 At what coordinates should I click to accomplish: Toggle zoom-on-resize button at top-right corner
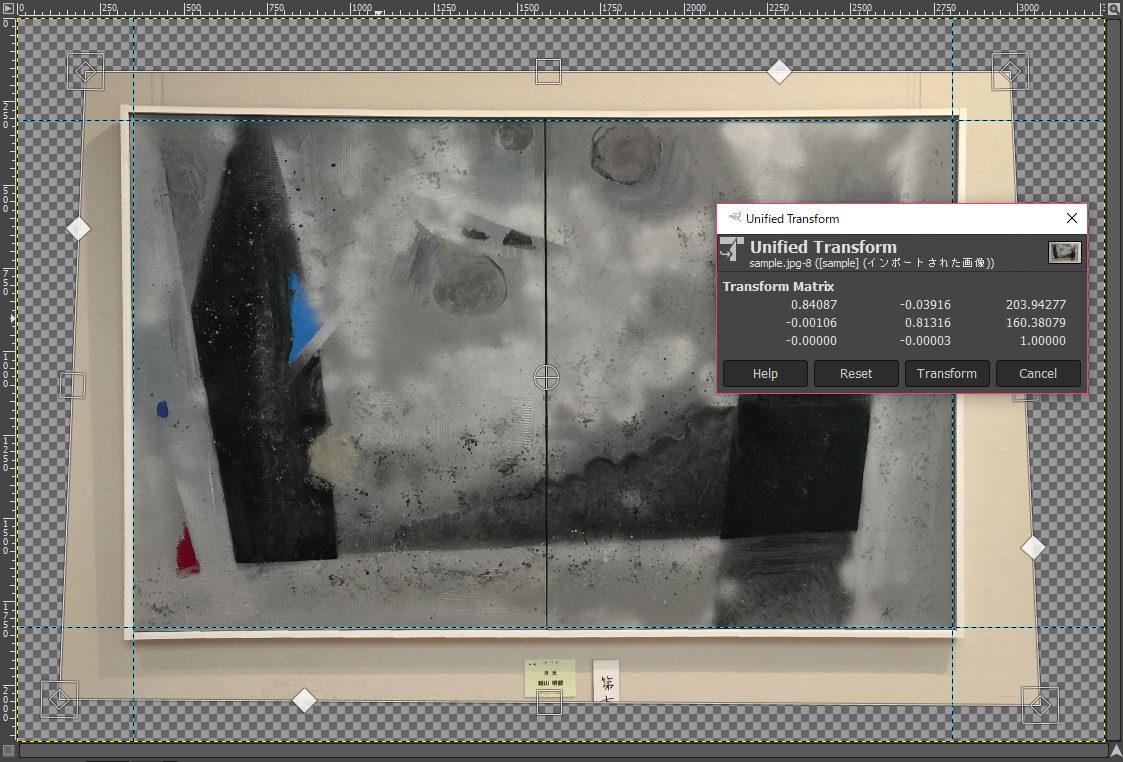coord(1114,8)
